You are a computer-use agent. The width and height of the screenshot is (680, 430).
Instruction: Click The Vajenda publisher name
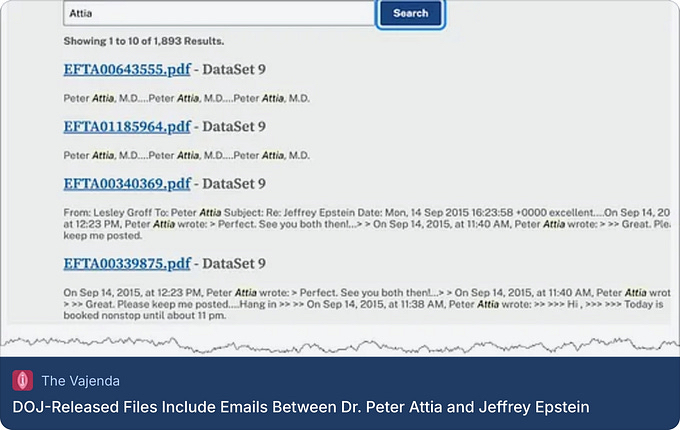(x=82, y=381)
